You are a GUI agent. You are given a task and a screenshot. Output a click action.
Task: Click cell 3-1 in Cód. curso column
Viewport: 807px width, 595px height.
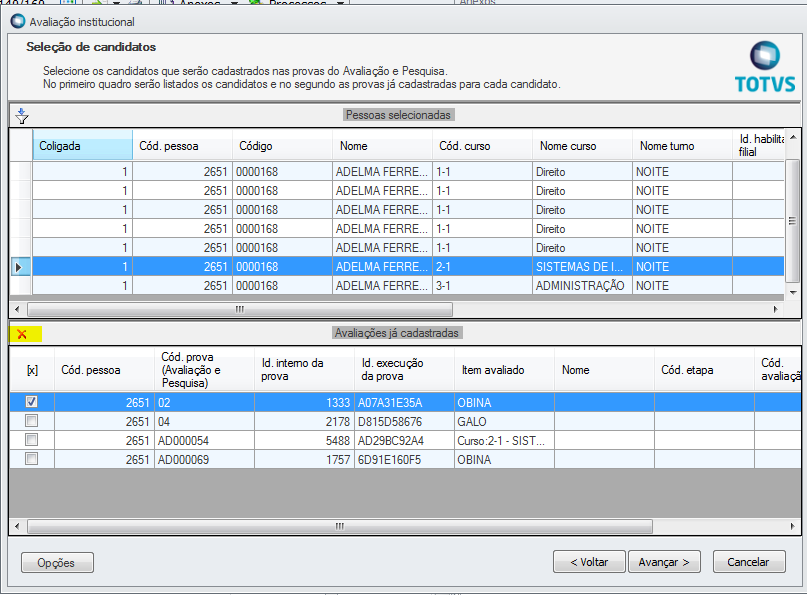[x=482, y=286]
